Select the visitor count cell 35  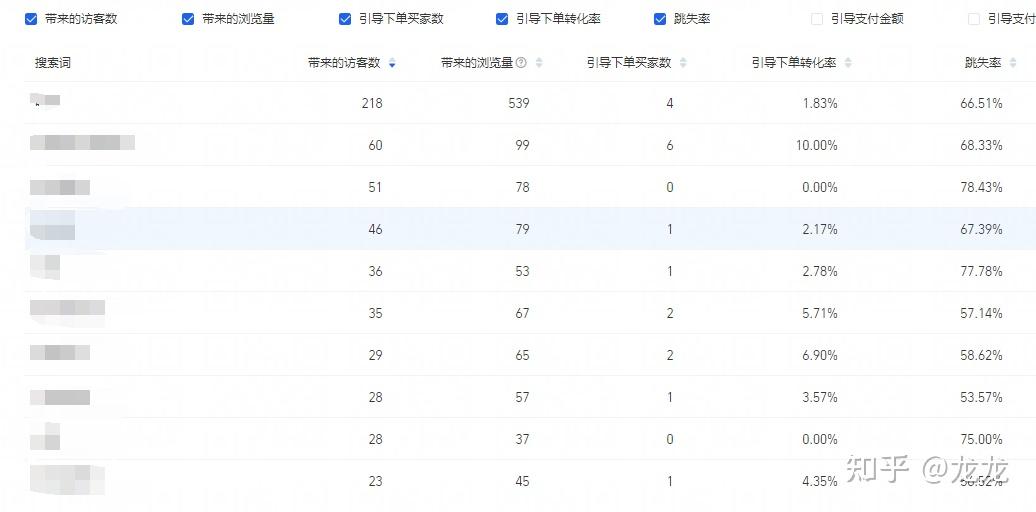pyautogui.click(x=375, y=313)
